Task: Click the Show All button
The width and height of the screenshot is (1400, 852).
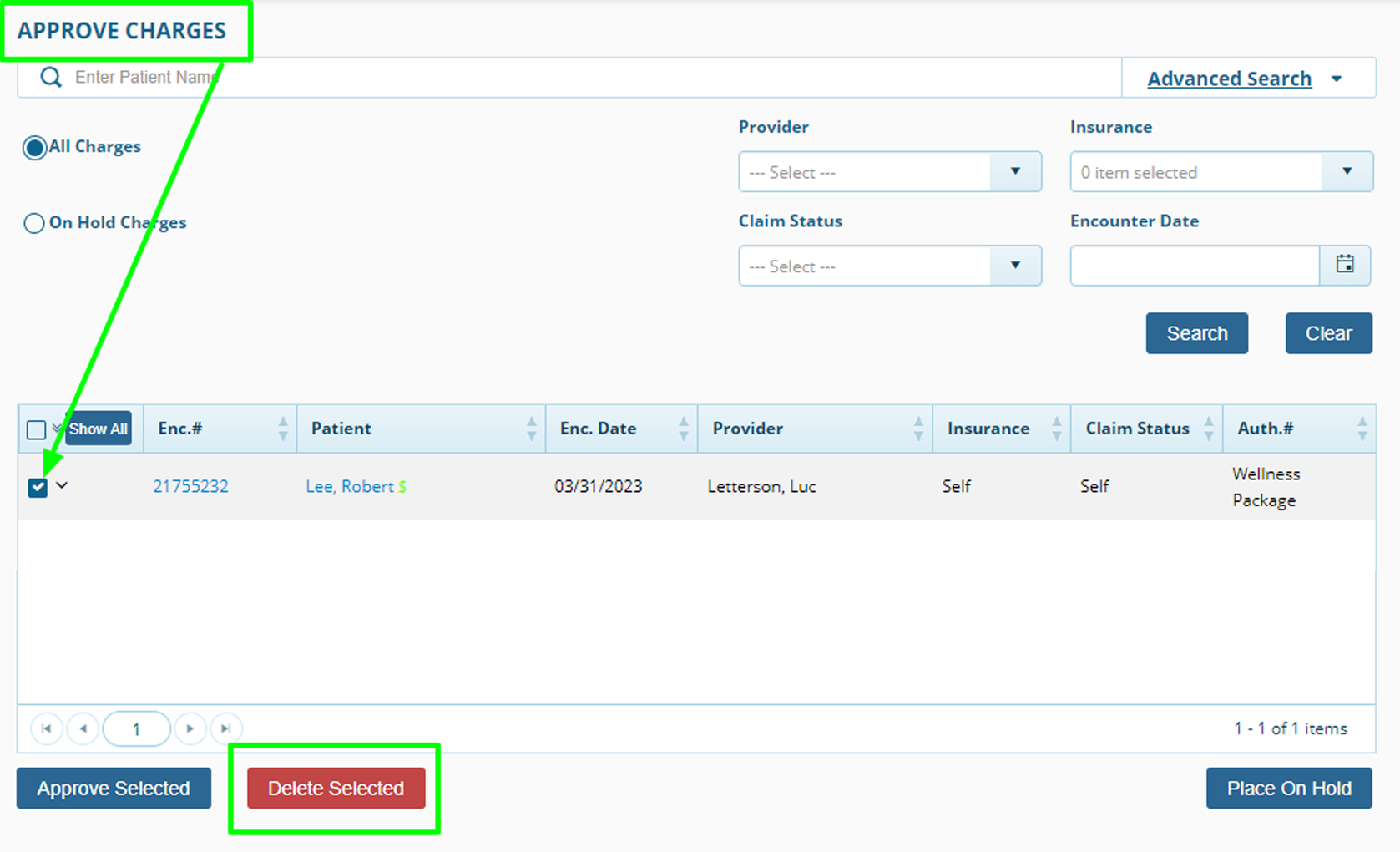Action: point(99,429)
